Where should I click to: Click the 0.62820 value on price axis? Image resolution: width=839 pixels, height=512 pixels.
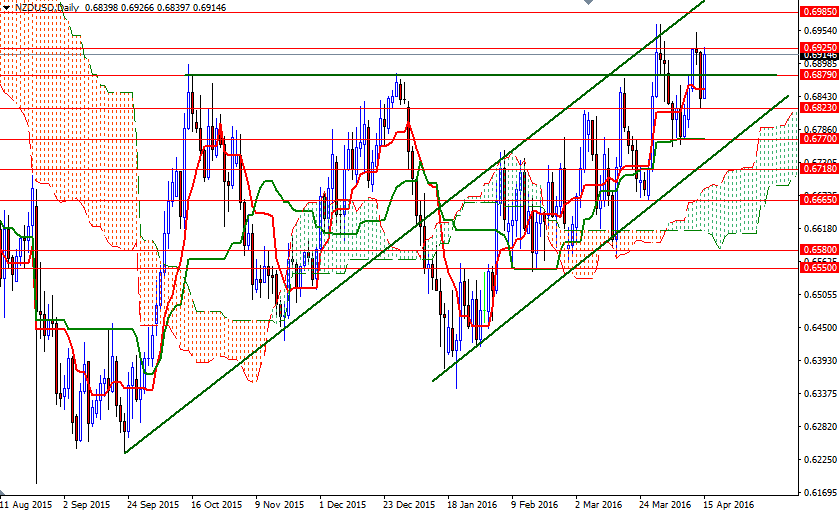pos(820,426)
